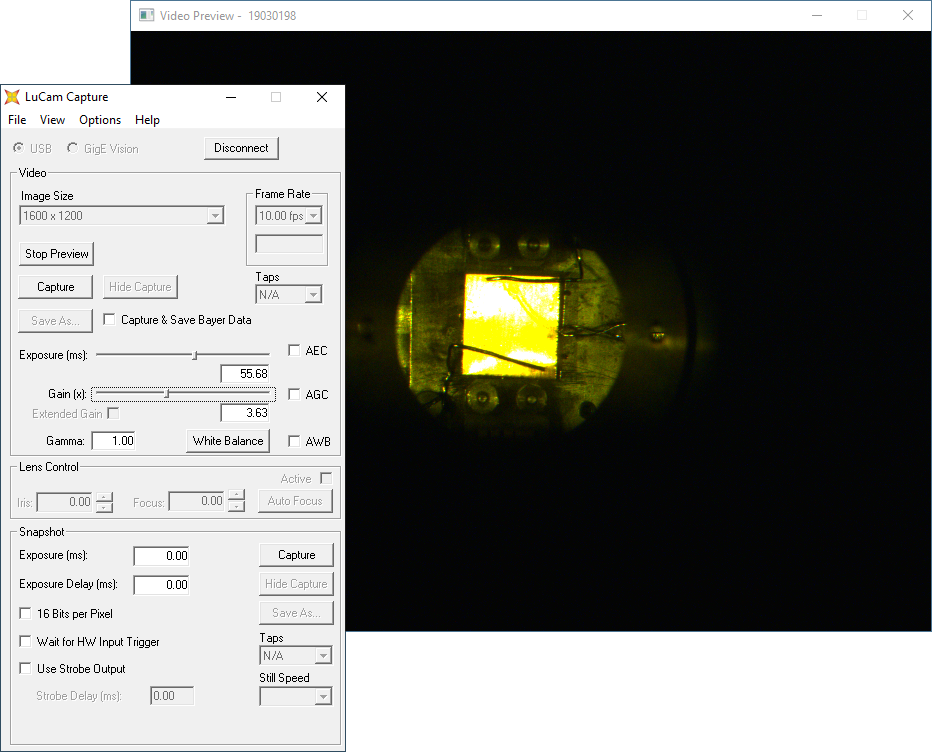Click the Disconnect button
Viewport: 932px width, 752px height.
click(241, 148)
